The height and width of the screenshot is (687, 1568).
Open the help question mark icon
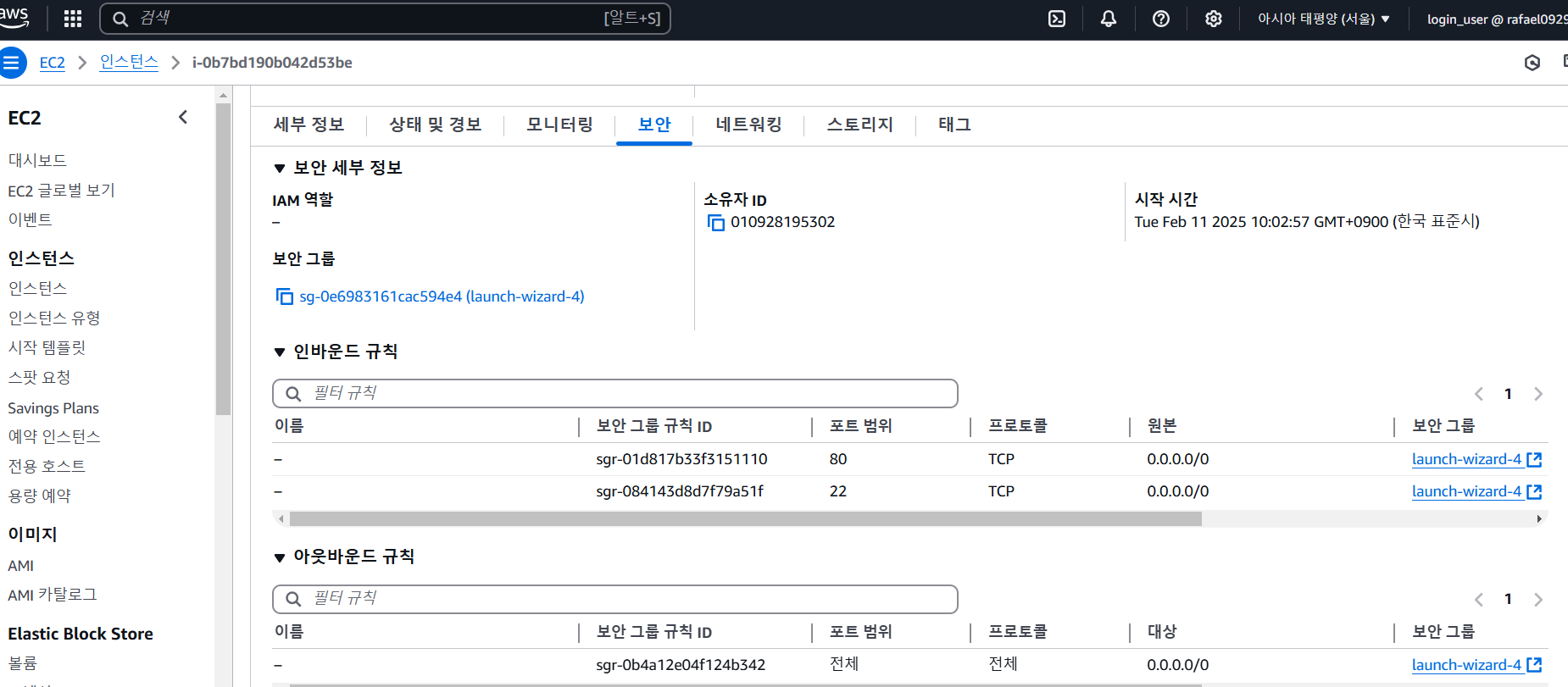(1161, 19)
